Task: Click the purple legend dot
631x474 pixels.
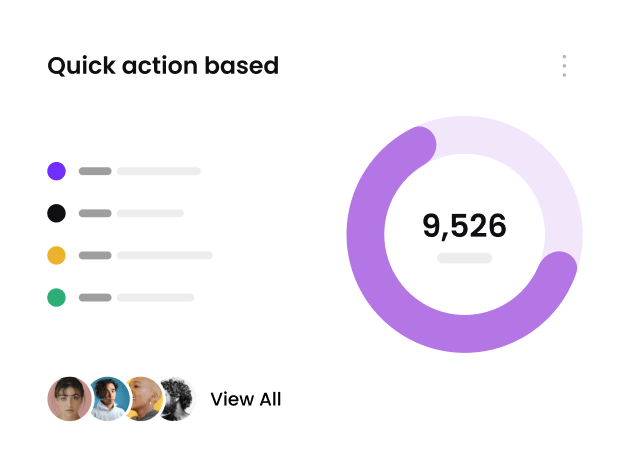Action: 57,171
